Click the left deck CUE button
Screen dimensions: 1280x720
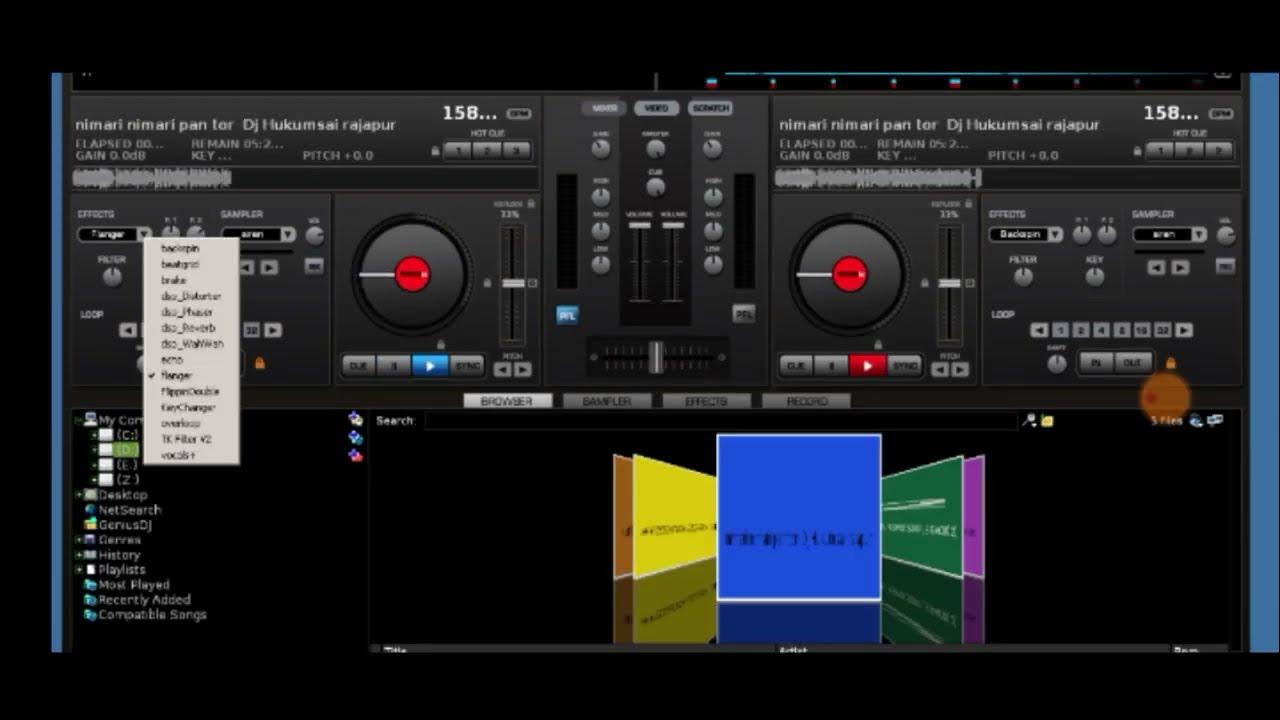pos(358,366)
